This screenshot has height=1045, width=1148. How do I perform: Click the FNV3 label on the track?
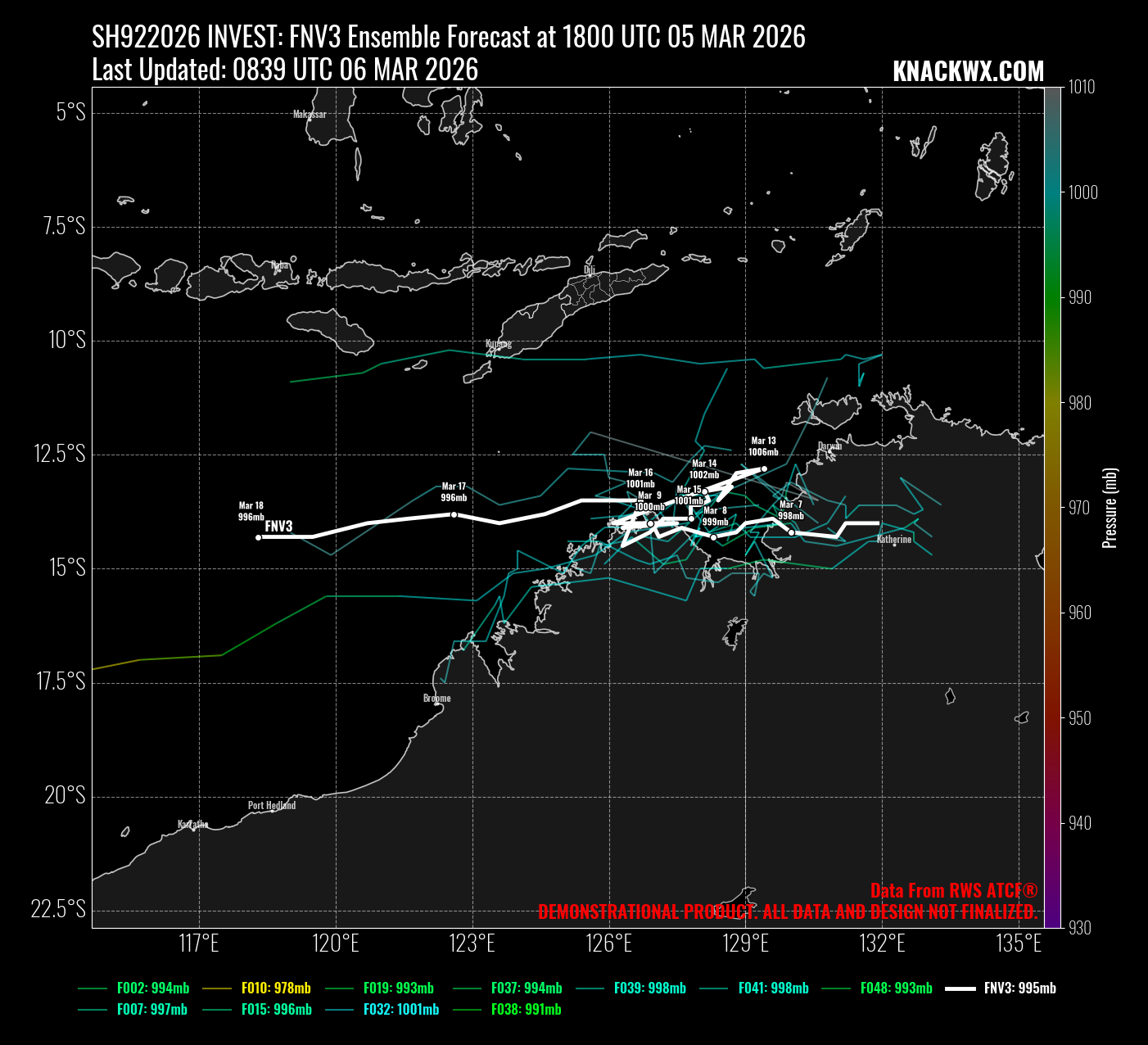tap(278, 527)
